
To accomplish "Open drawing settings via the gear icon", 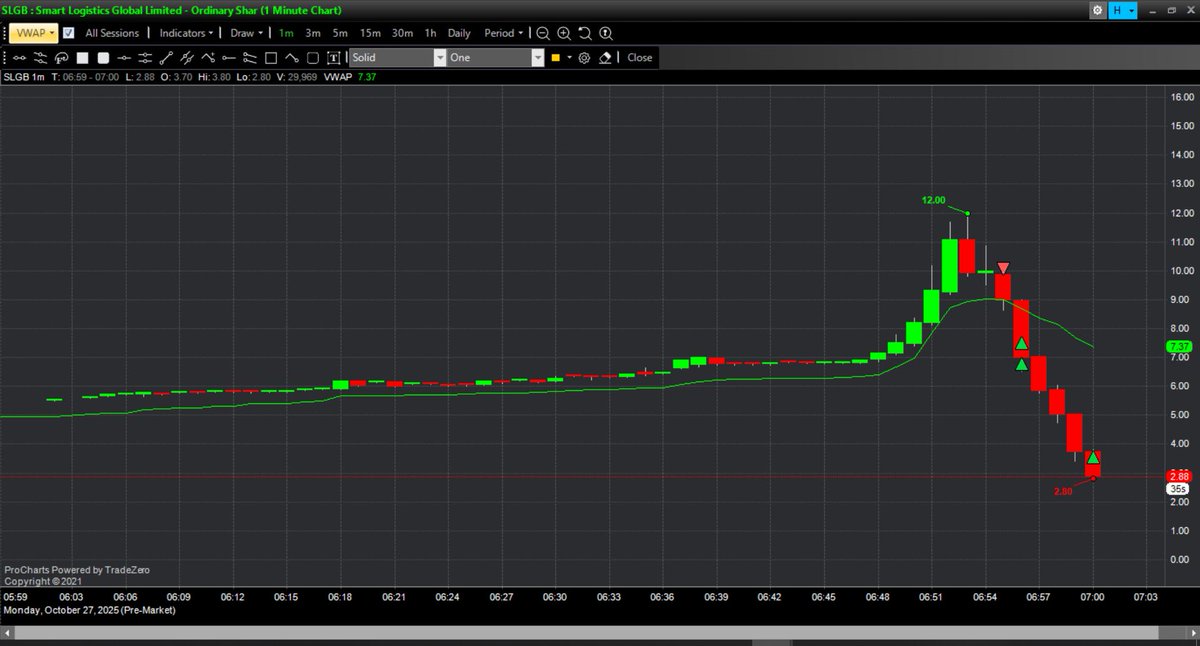I will (583, 57).
